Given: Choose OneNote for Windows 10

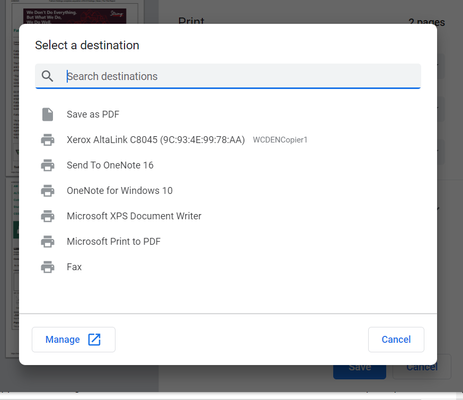Looking at the screenshot, I should coord(120,191).
